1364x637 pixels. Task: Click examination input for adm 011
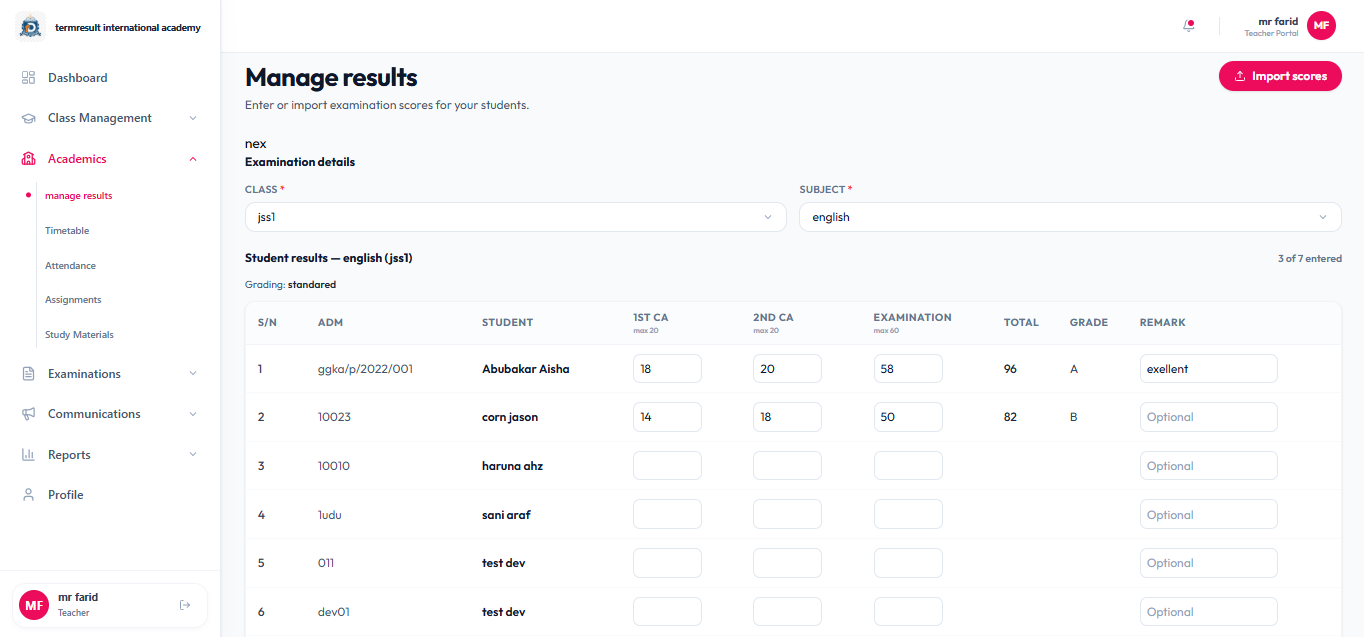tap(908, 563)
